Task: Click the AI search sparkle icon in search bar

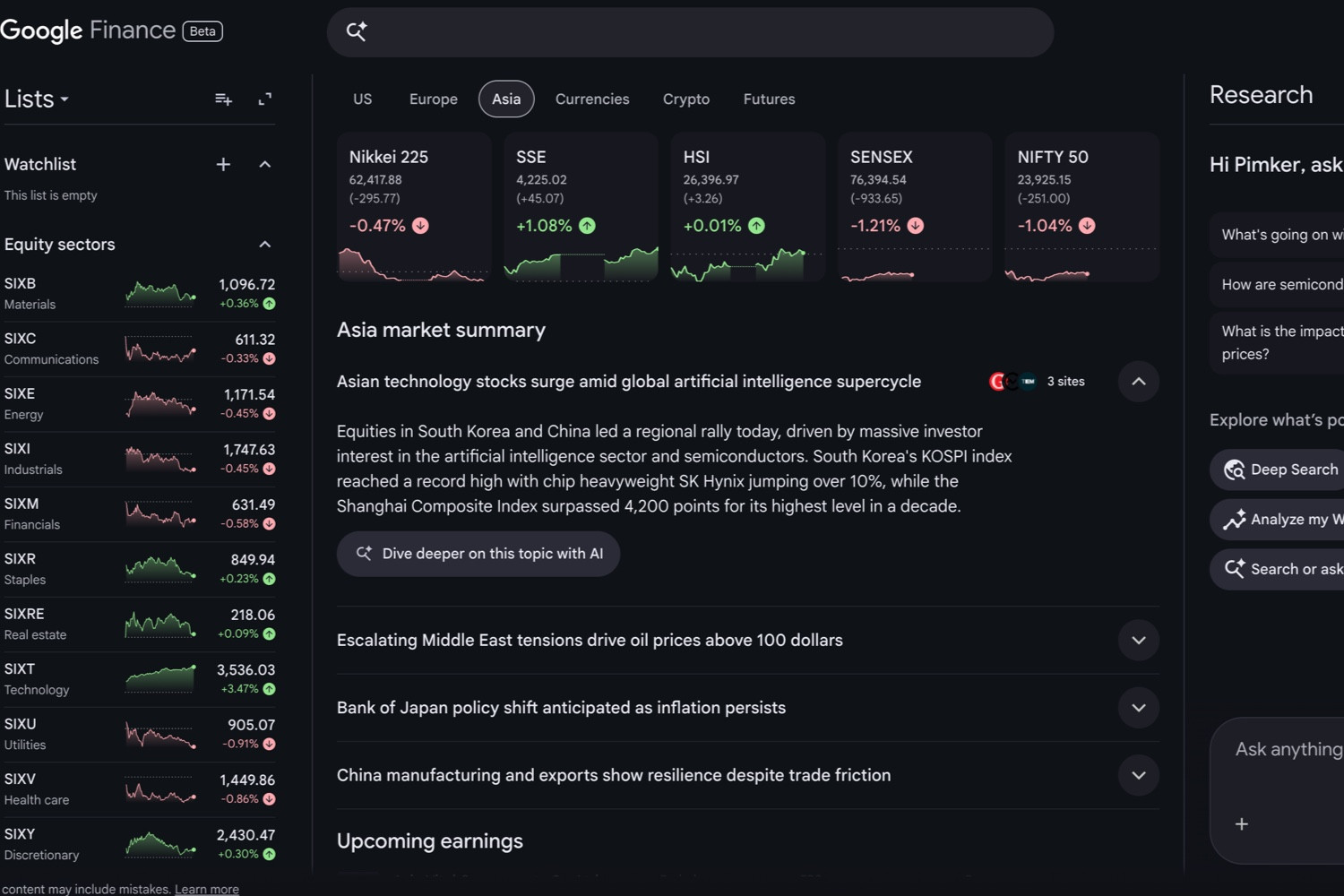Action: [357, 31]
